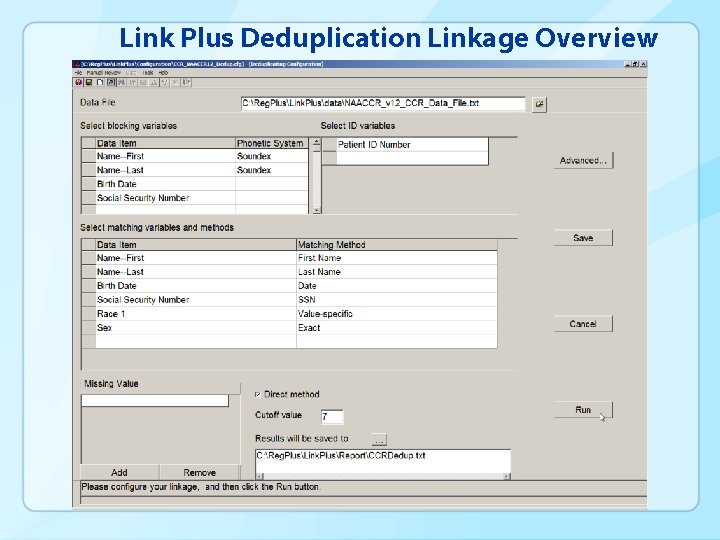Click Data Item header in matching variables table

click(x=196, y=245)
